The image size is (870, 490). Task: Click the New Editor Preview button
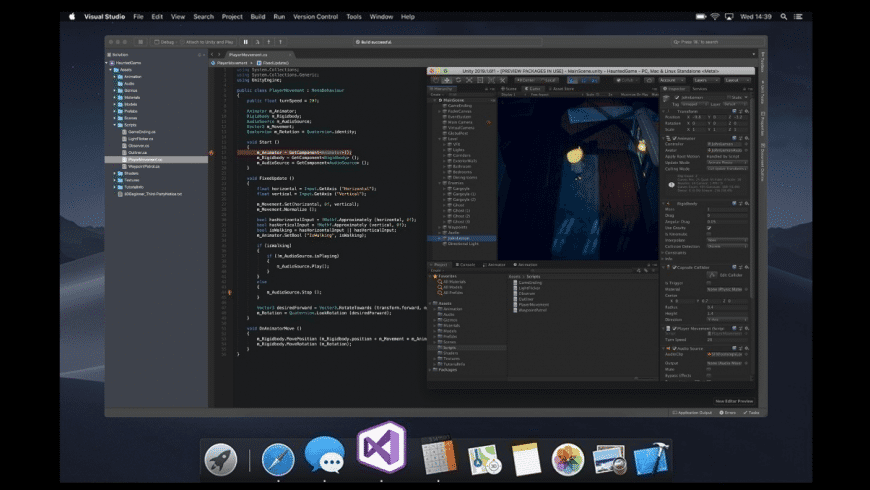coord(734,401)
